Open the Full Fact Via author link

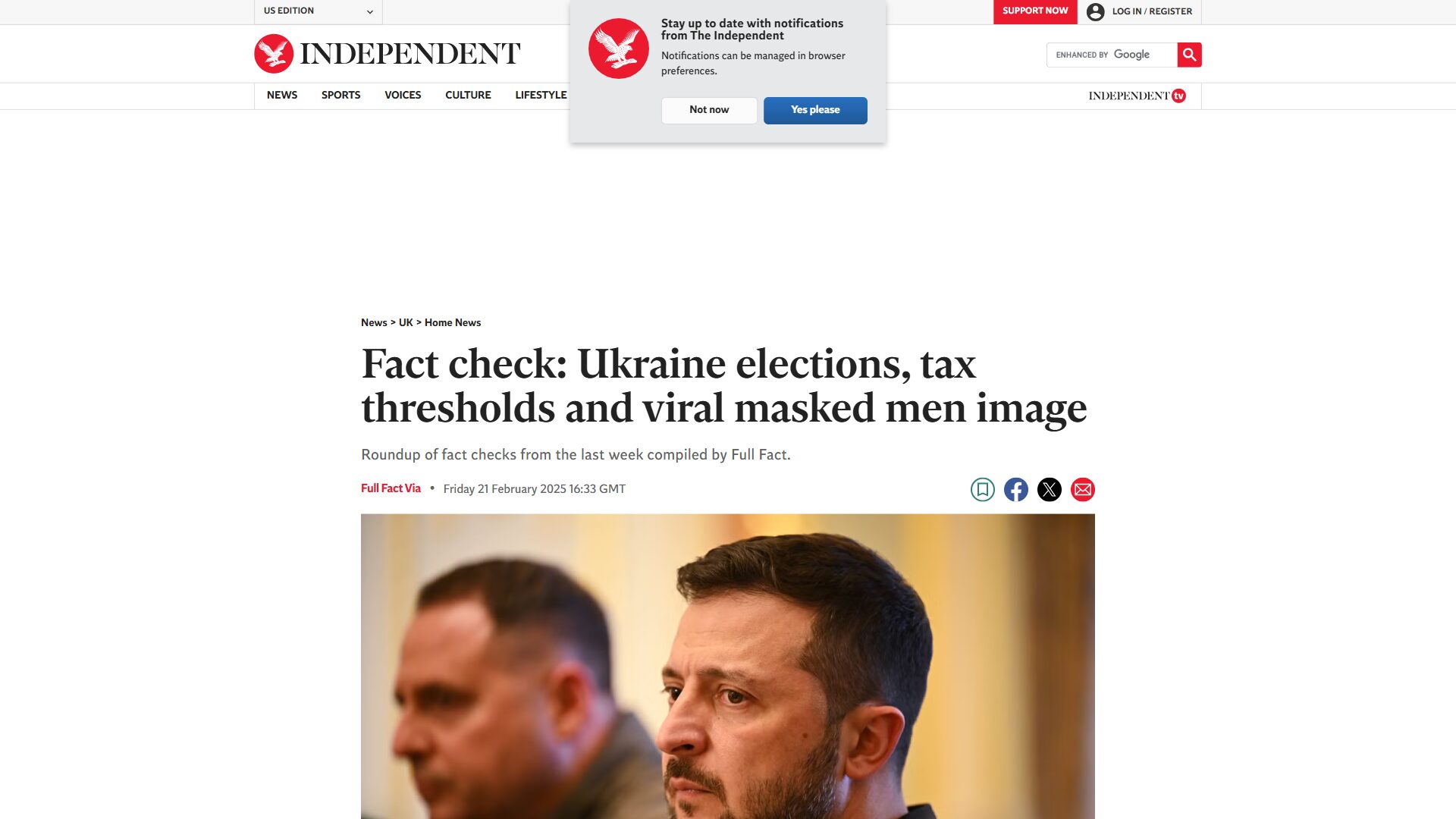click(x=391, y=488)
